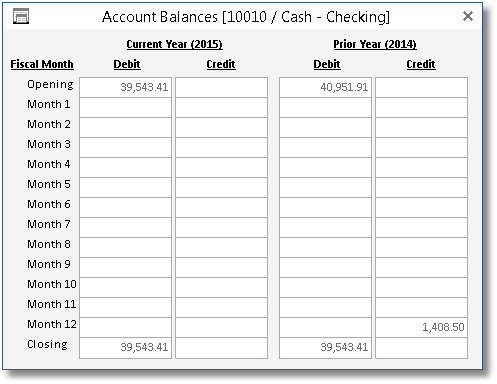Click the Closing row label
This screenshot has height=384, width=497.
tap(47, 344)
